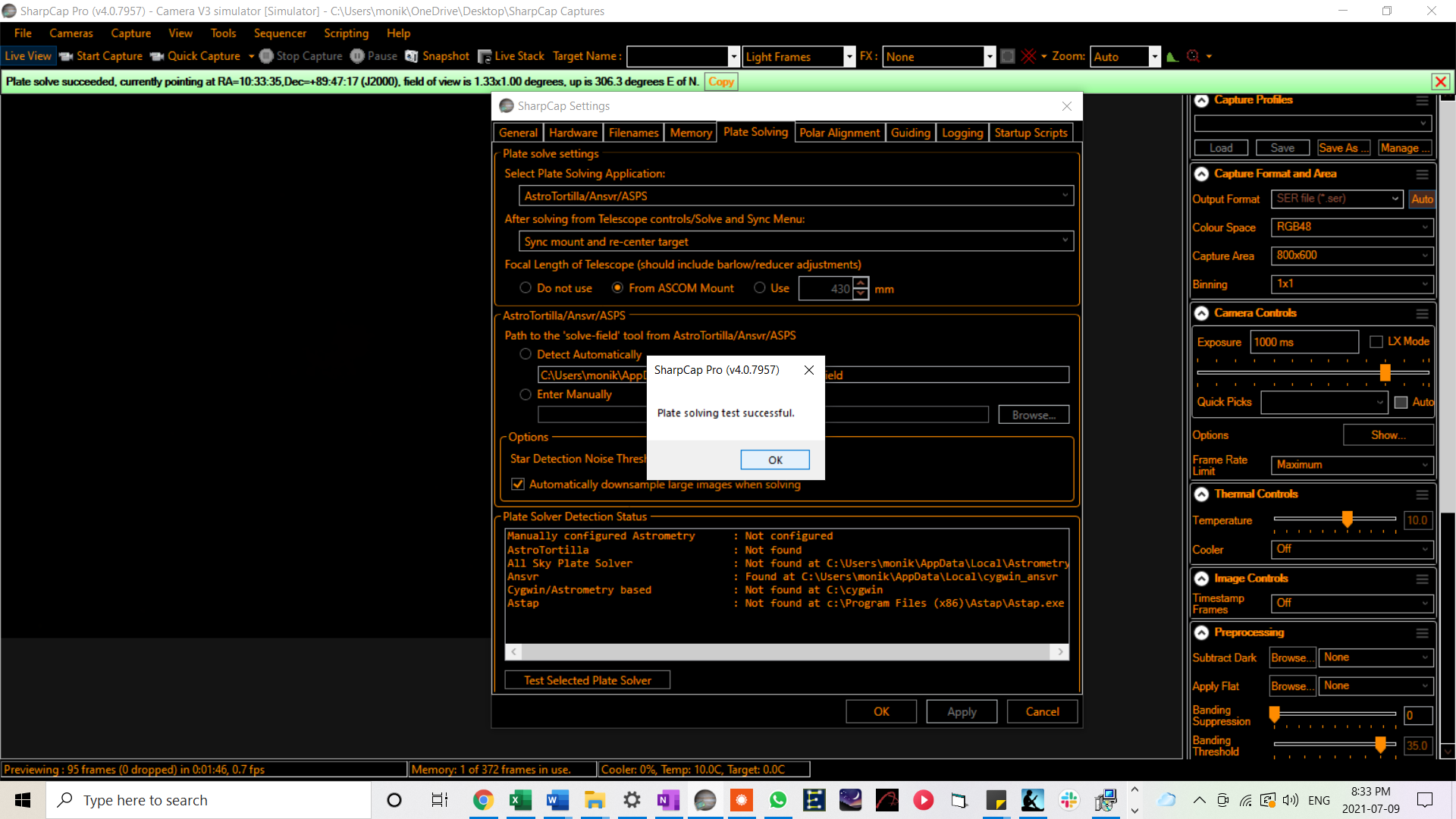Click the Sequencer menu item
Screen dimensions: 1456x819
(x=280, y=33)
